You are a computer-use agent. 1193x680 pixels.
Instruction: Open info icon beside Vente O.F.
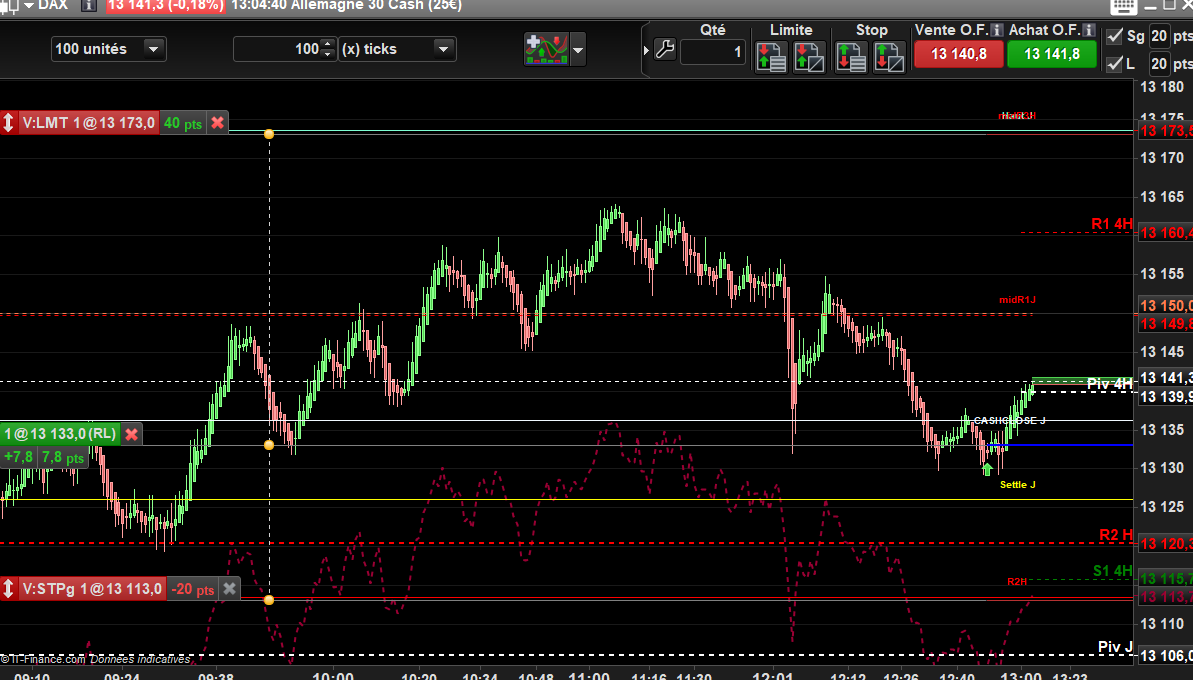[996, 31]
